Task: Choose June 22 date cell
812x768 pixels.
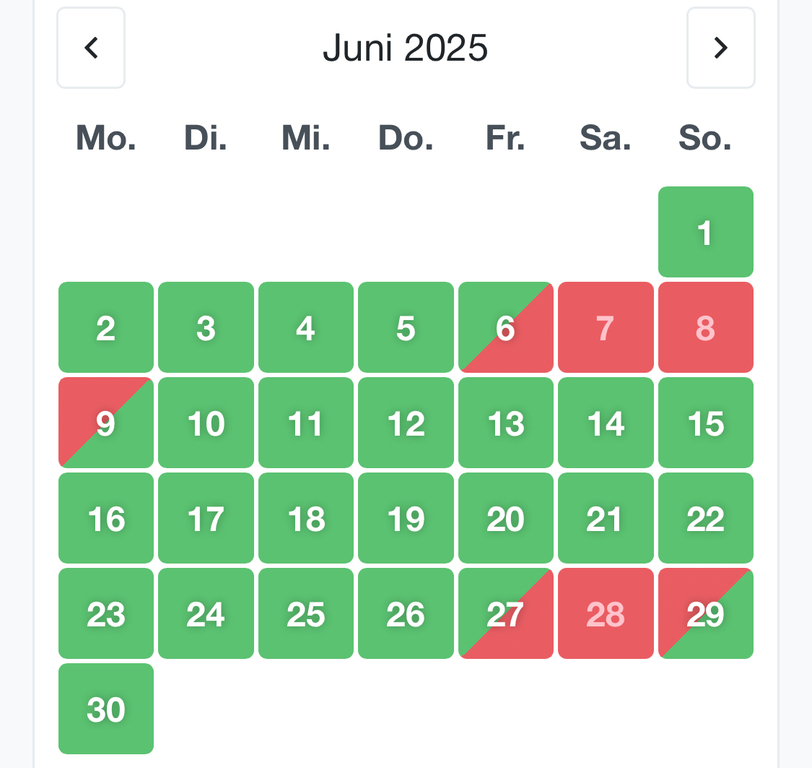Action: [705, 518]
